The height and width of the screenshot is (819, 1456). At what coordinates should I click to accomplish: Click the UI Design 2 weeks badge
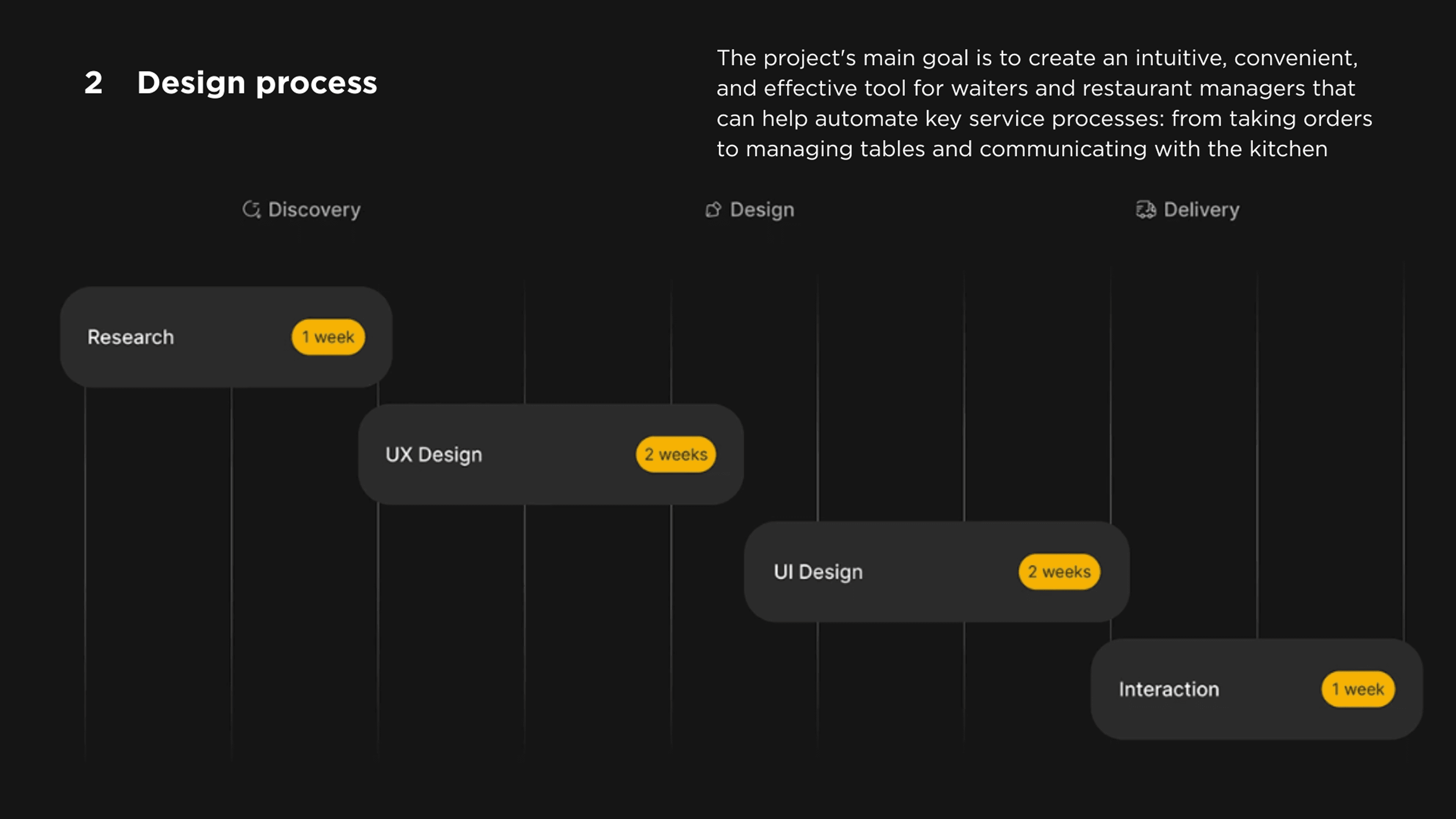1059,571
